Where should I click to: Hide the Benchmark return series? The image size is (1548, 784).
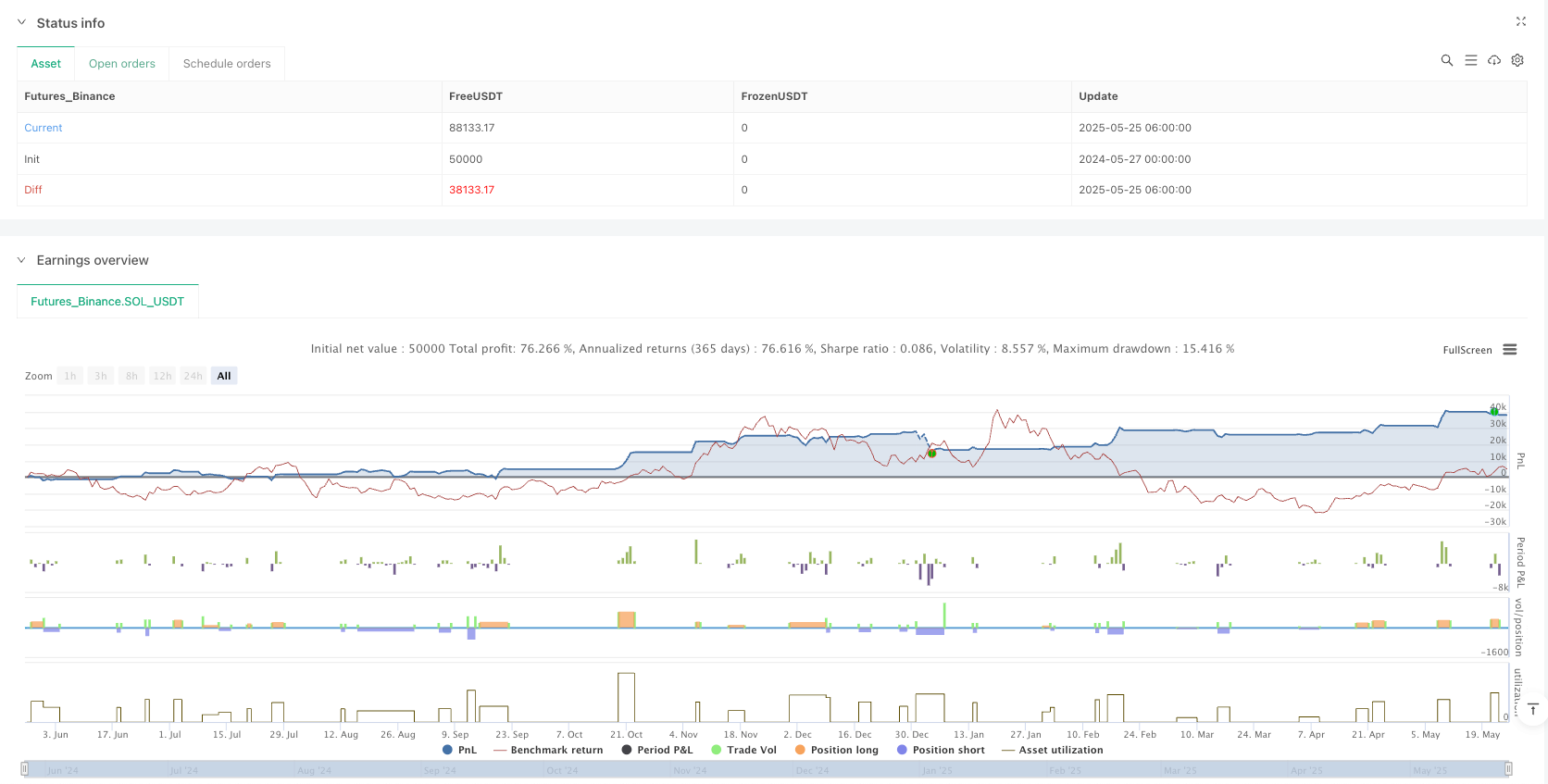tap(548, 750)
